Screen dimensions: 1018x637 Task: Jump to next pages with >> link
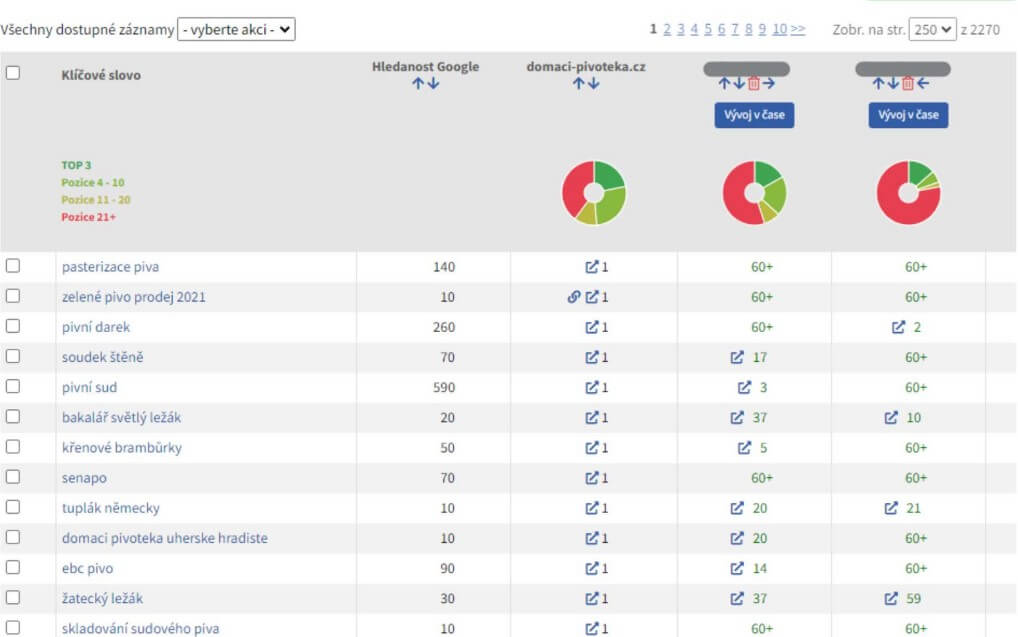799,29
